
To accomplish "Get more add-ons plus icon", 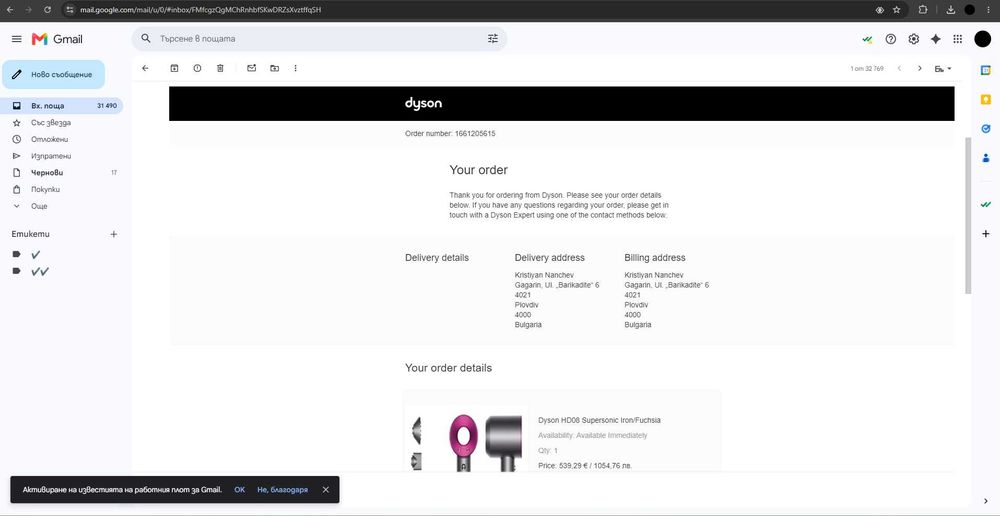I will (986, 233).
